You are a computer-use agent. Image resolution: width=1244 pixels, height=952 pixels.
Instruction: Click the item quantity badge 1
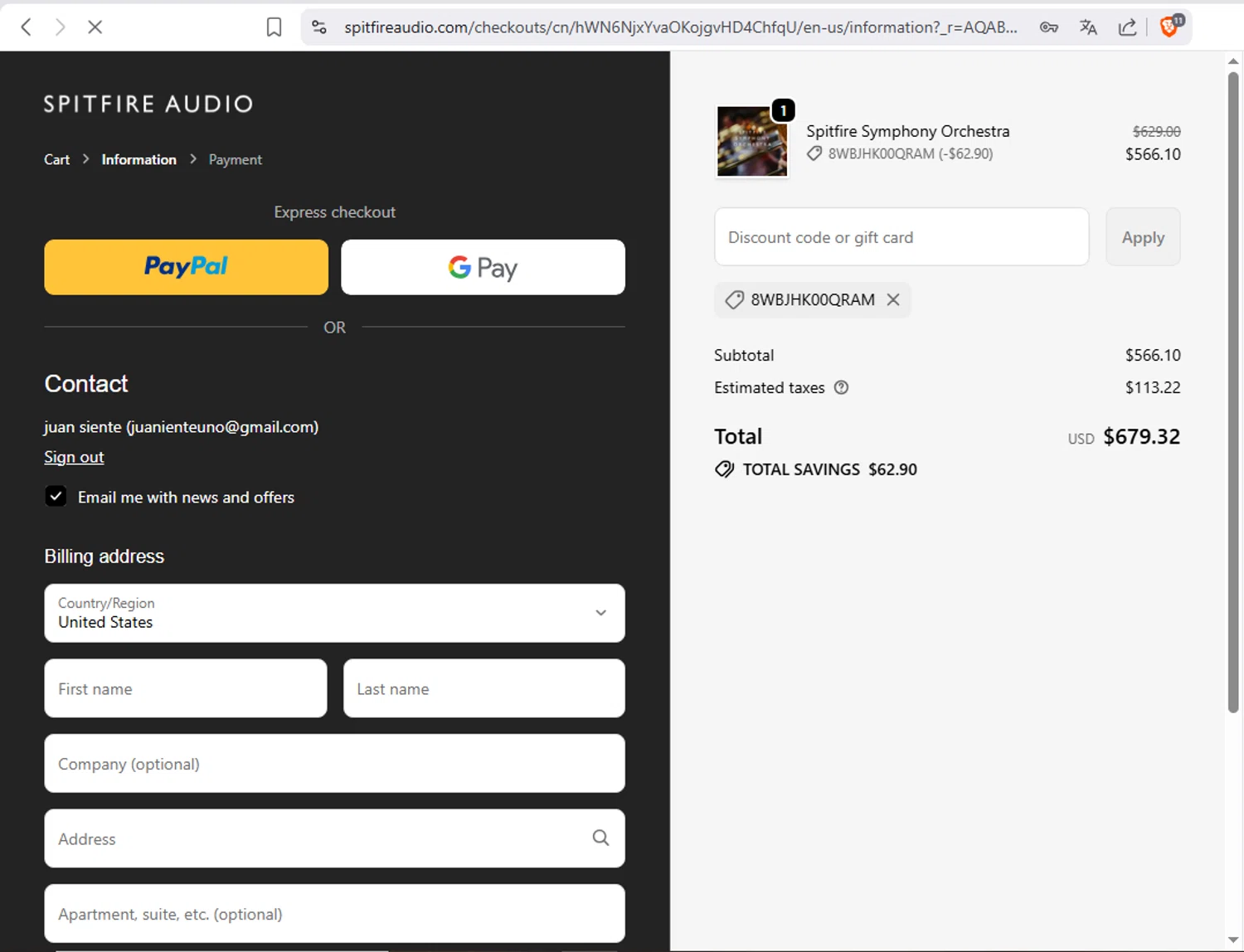(783, 110)
